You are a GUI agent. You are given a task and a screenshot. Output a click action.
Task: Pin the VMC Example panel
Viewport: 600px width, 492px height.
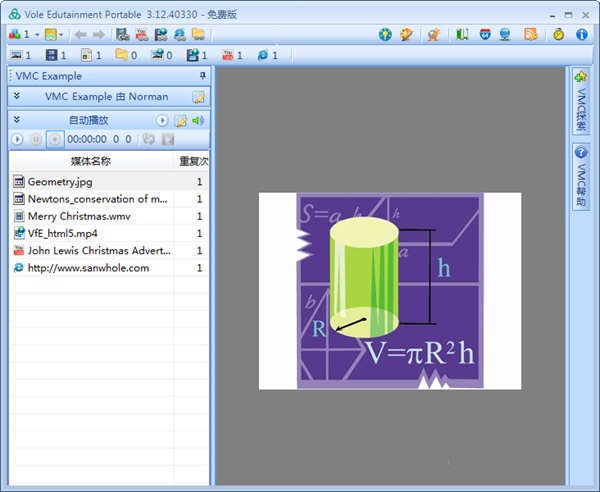[203, 76]
